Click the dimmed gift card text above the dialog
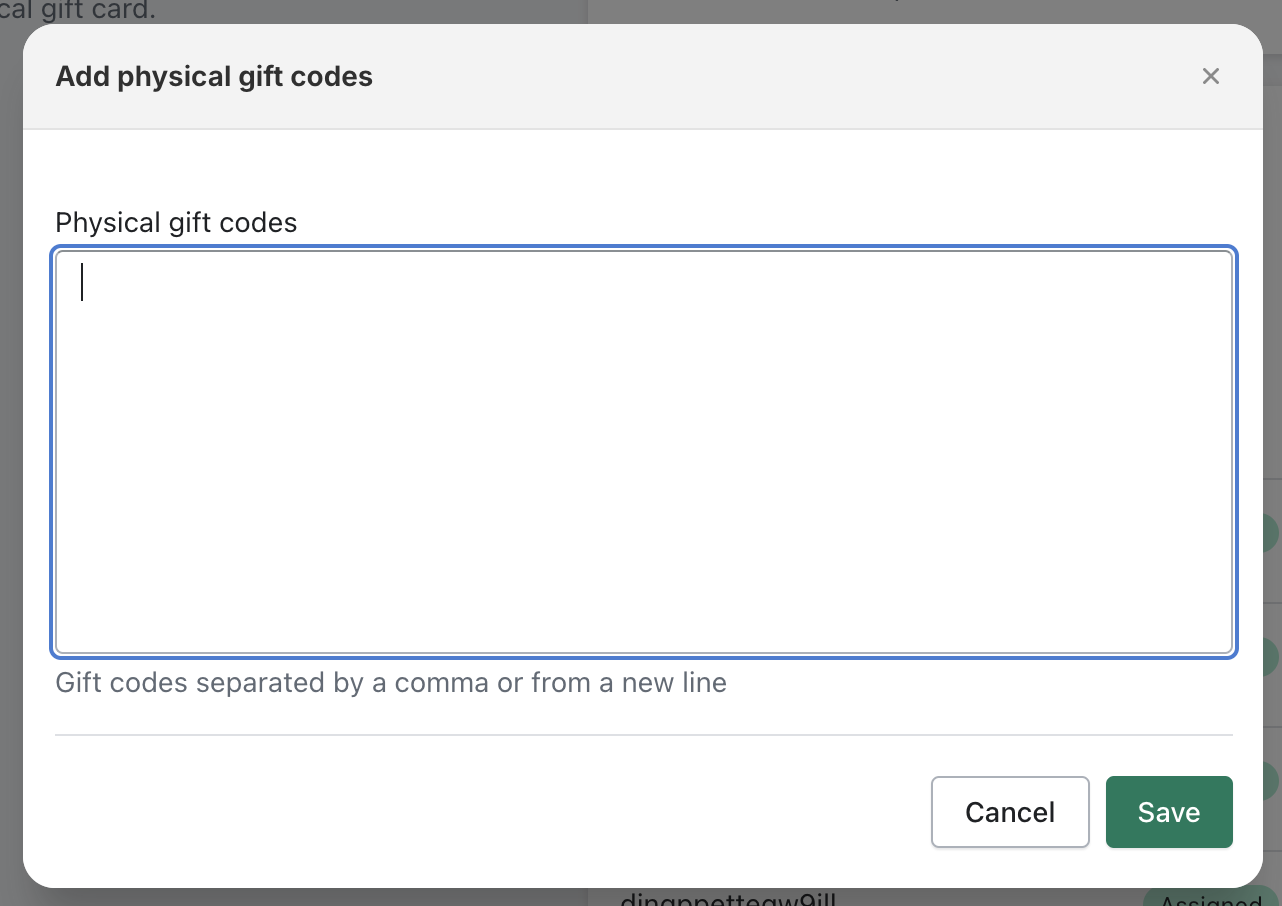 [80, 10]
